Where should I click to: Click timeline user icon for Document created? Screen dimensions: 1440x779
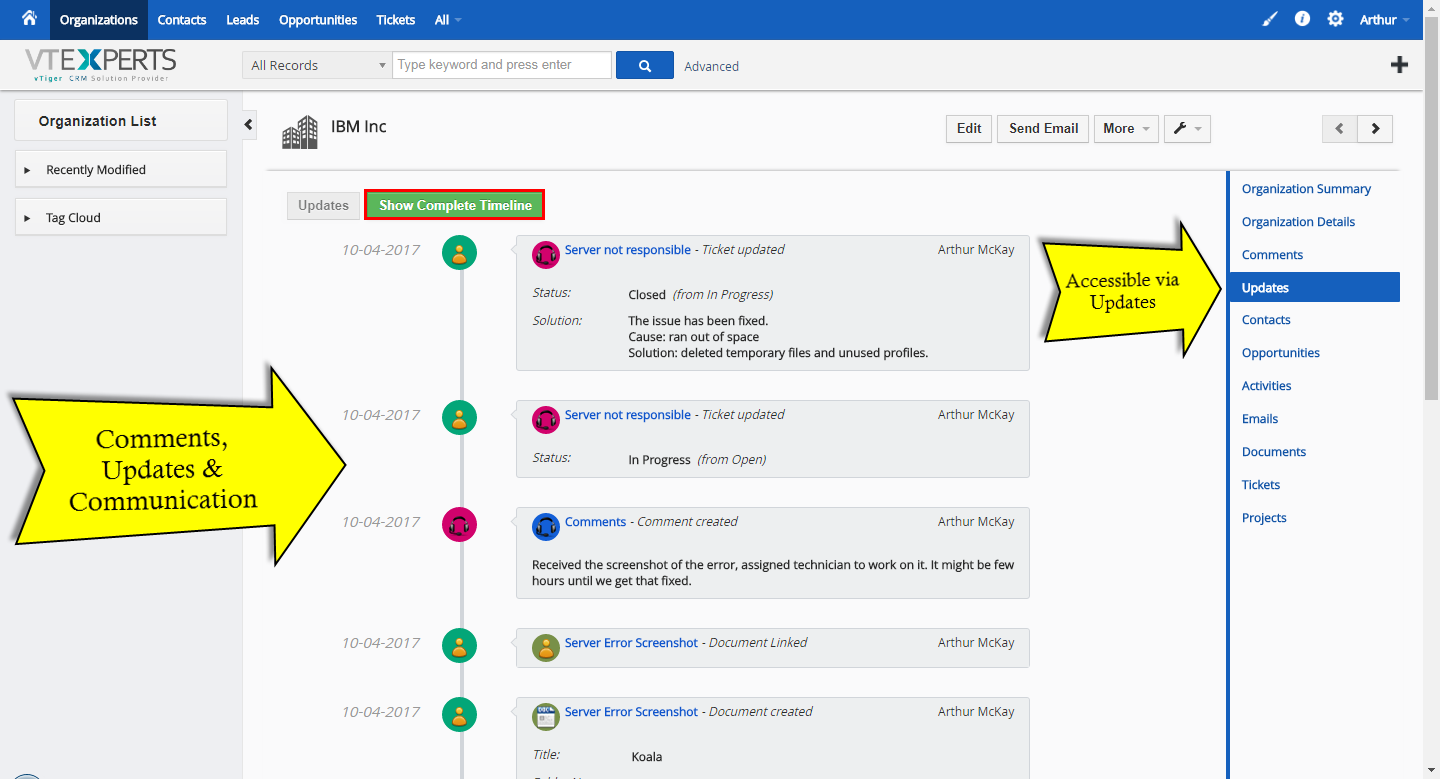click(x=459, y=714)
